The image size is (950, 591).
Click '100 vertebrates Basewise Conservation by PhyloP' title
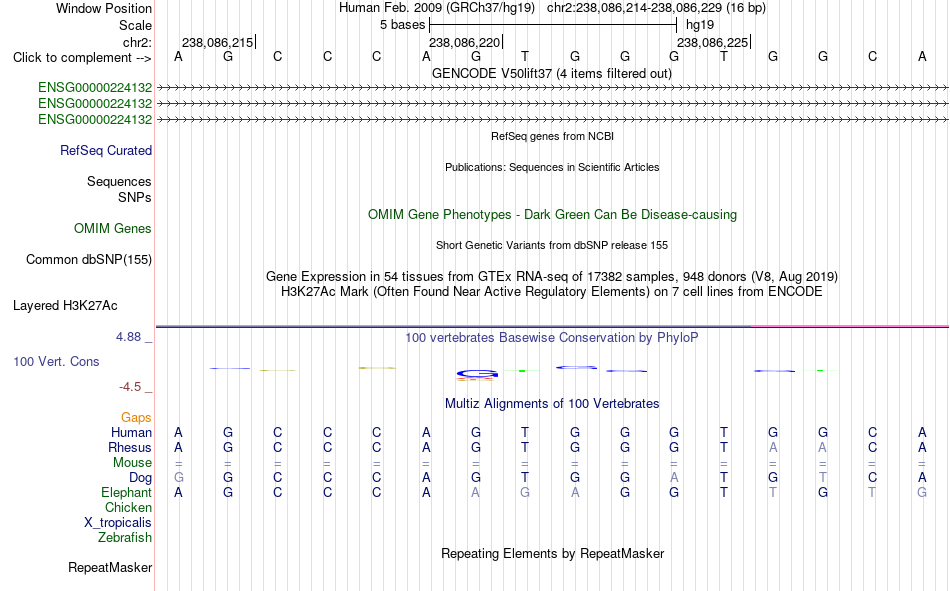[x=552, y=338]
